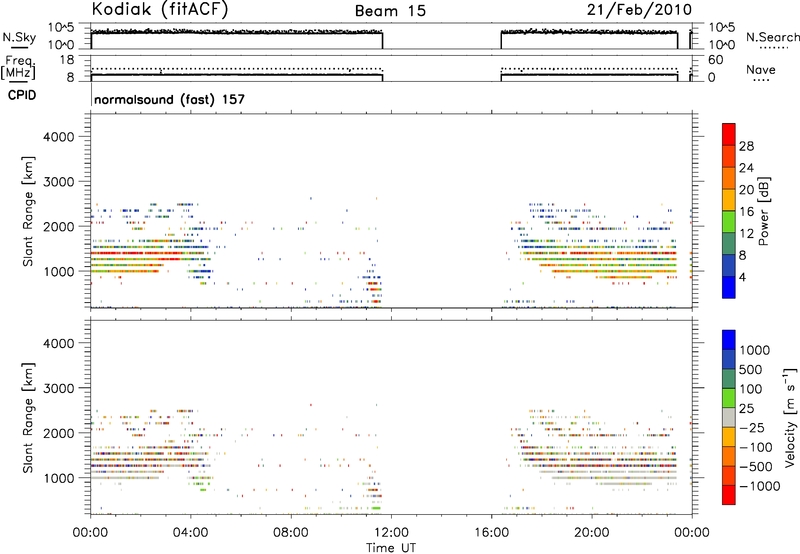Image resolution: width=800 pixels, height=554 pixels.
Task: Click the 'Beam 15' label
Action: (390, 11)
